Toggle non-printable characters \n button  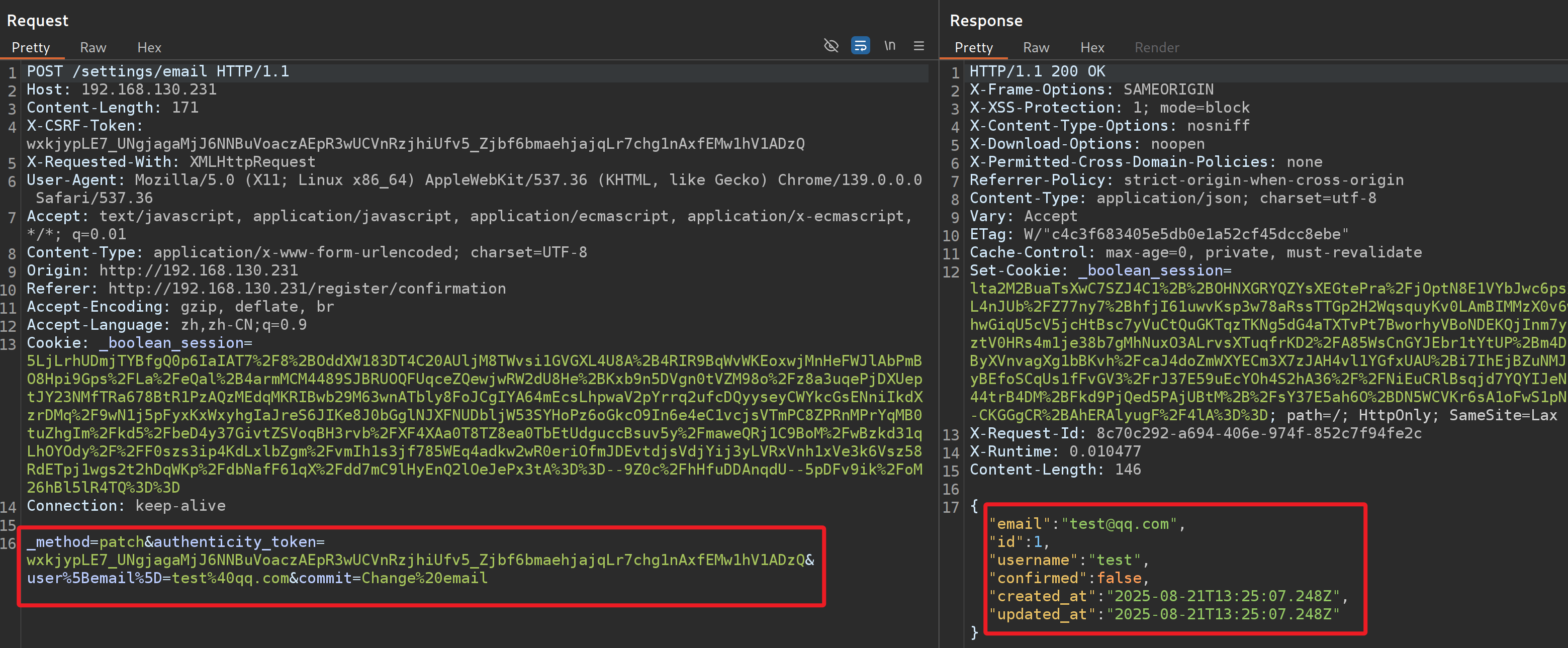[x=889, y=46]
